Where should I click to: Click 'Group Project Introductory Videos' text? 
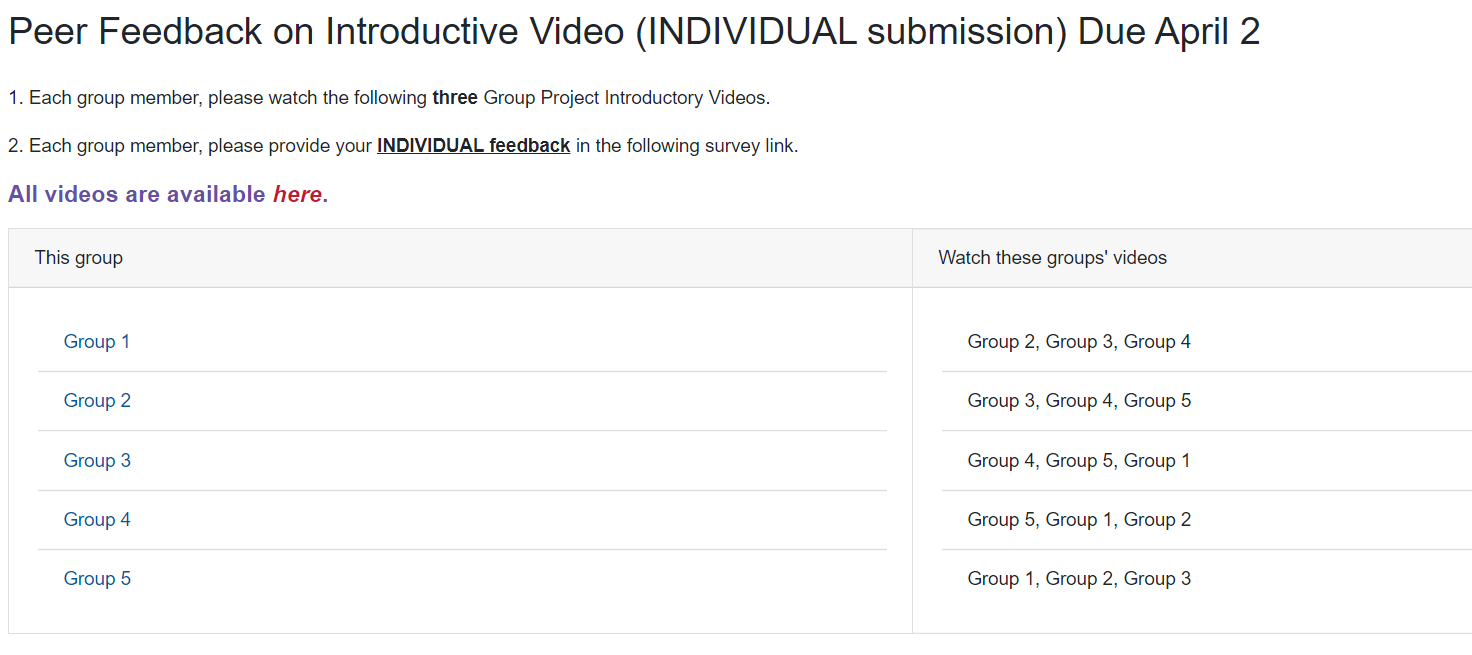624,98
